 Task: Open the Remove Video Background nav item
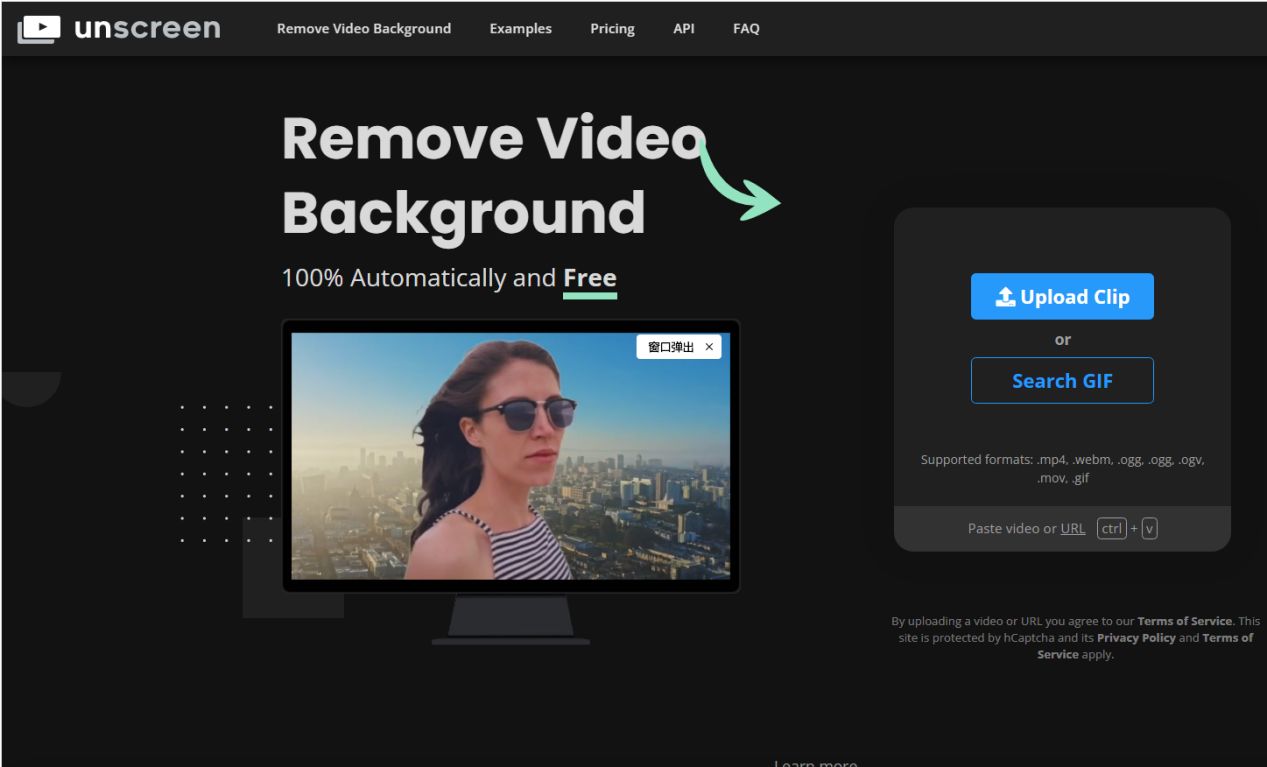363,29
